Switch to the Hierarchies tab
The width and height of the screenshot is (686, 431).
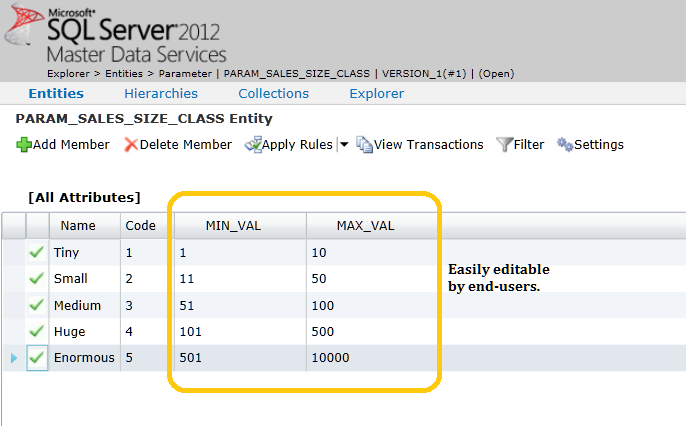[161, 93]
